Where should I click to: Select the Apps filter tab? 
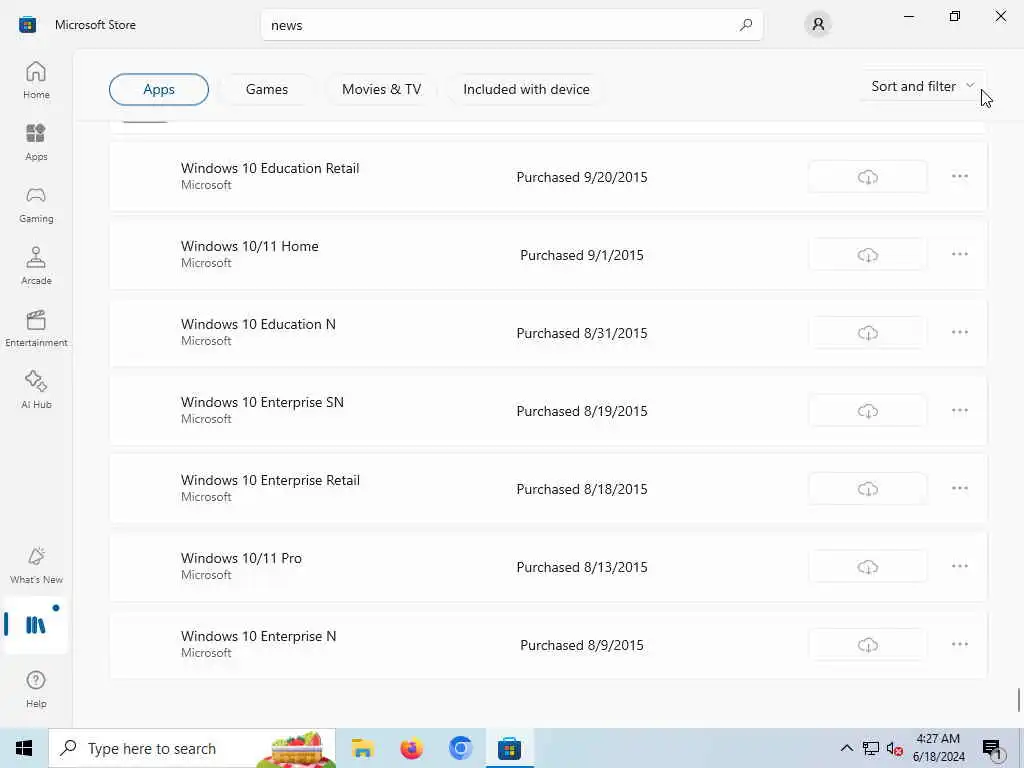(159, 89)
